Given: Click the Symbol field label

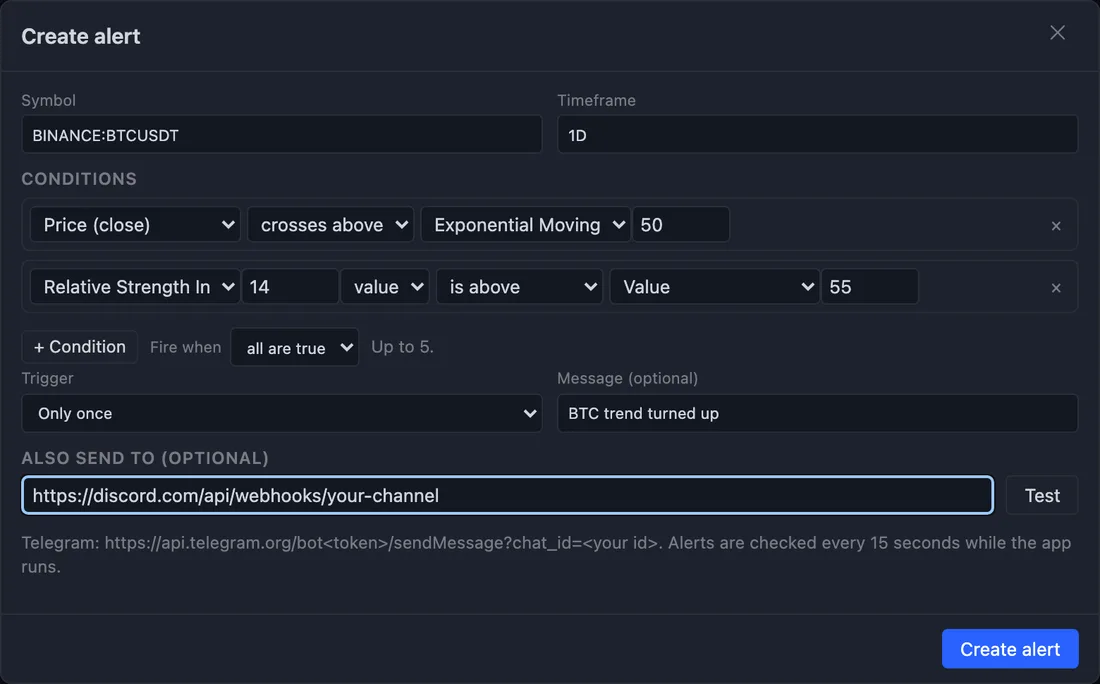Looking at the screenshot, I should 48,100.
